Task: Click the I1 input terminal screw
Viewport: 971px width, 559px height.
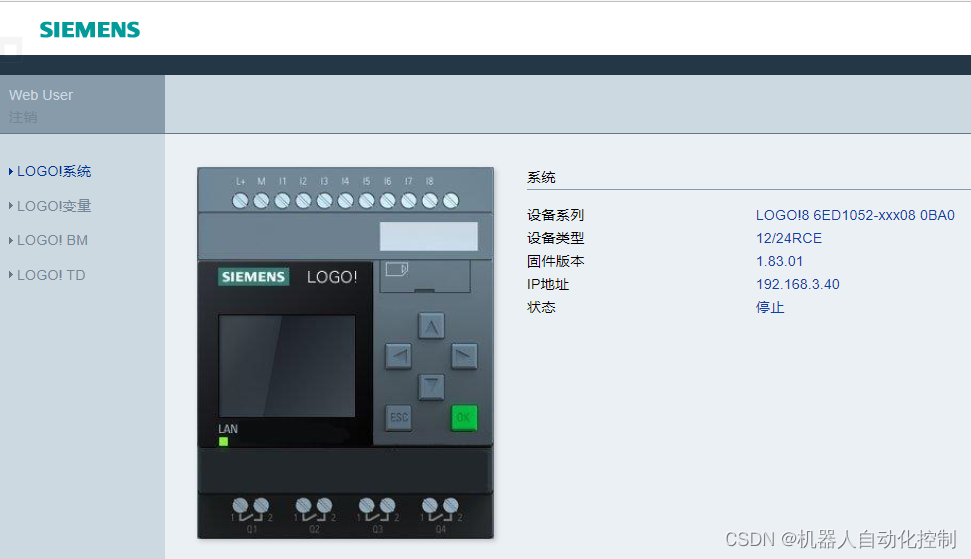Action: (x=282, y=201)
